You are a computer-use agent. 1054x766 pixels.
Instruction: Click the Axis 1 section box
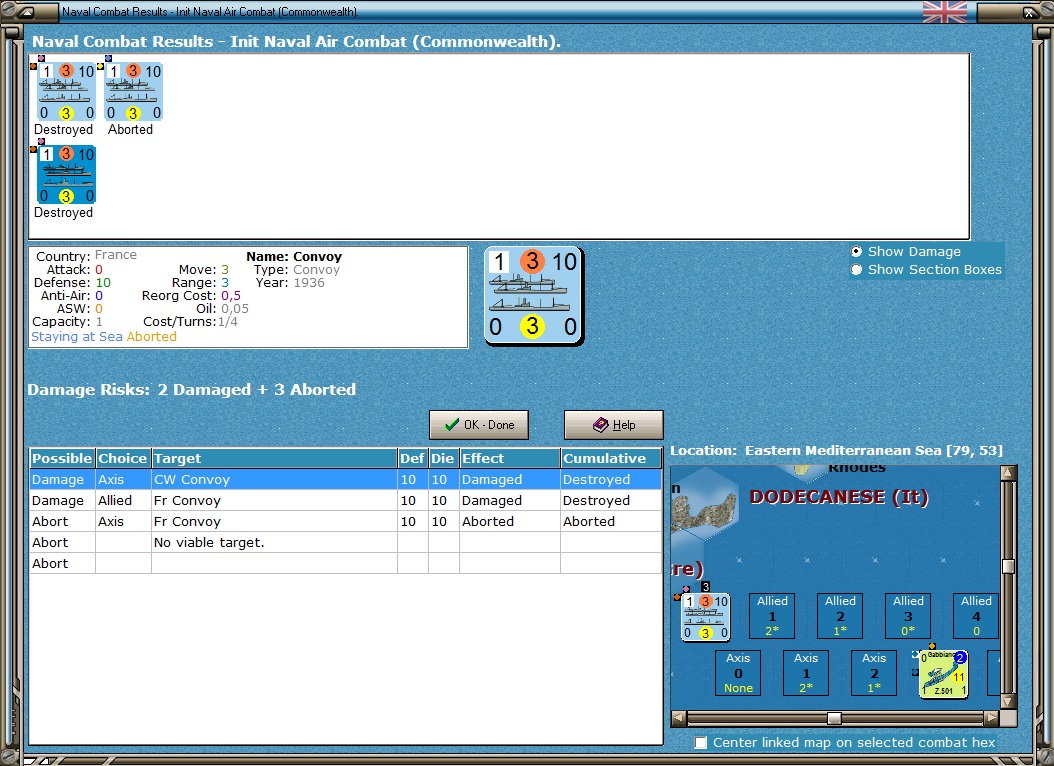coord(806,673)
